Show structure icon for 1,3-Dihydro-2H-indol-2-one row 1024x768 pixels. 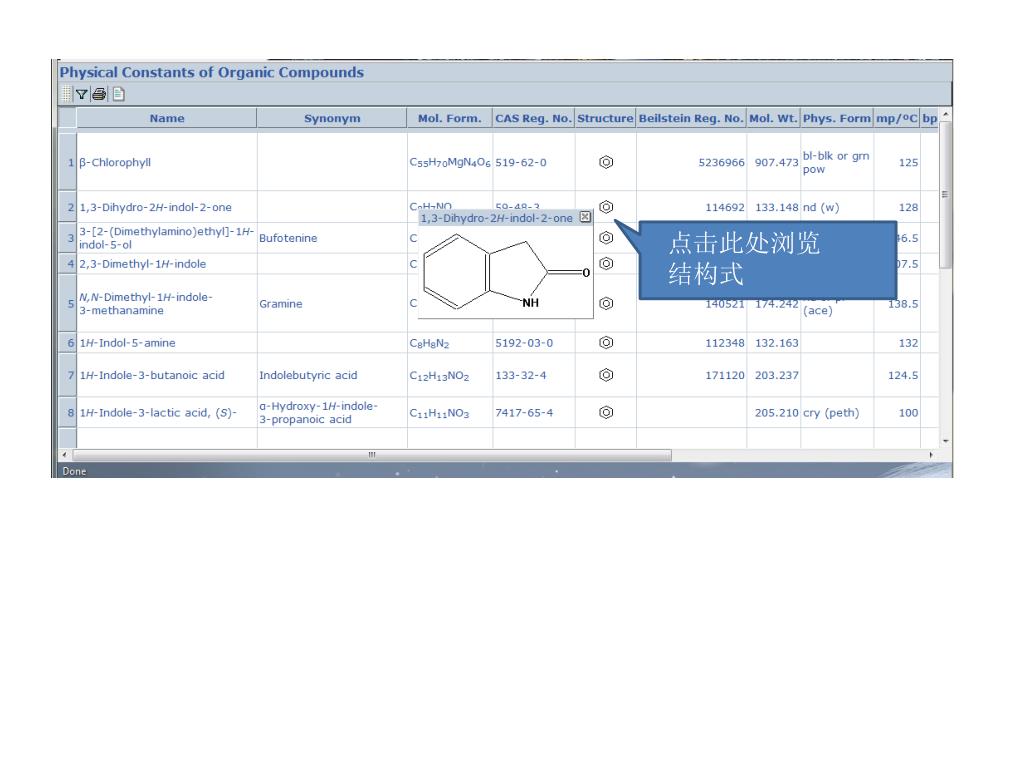(x=606, y=207)
